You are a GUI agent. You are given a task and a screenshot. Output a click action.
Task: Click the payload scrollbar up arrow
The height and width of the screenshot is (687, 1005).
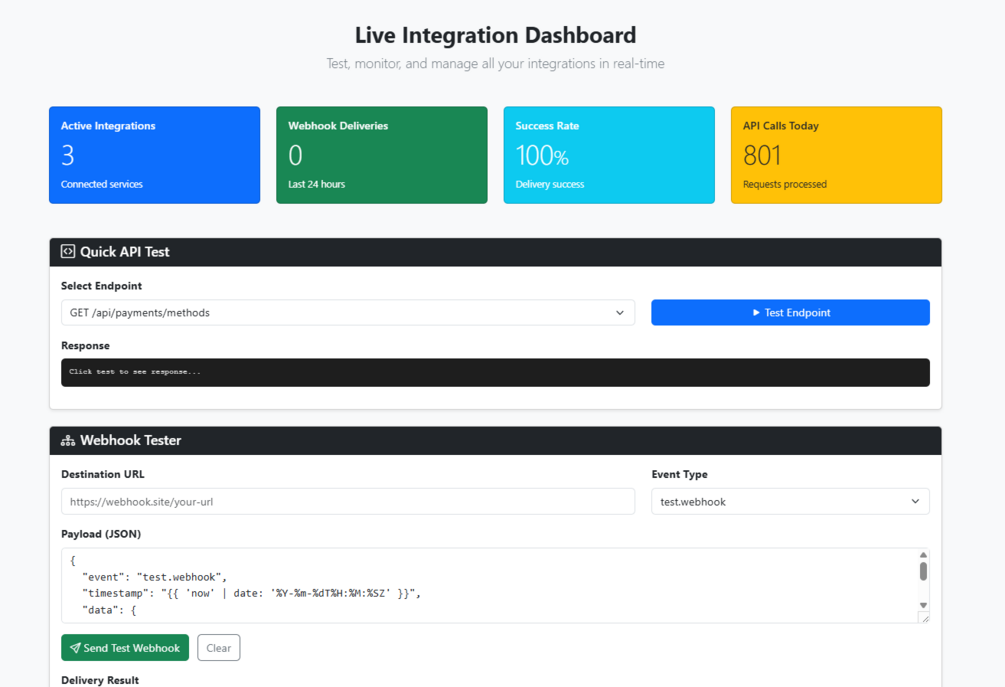pyautogui.click(x=923, y=555)
